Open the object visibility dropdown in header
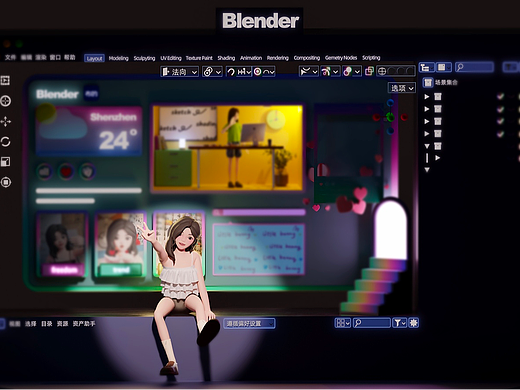This screenshot has height=390, width=520. pyautogui.click(x=308, y=71)
